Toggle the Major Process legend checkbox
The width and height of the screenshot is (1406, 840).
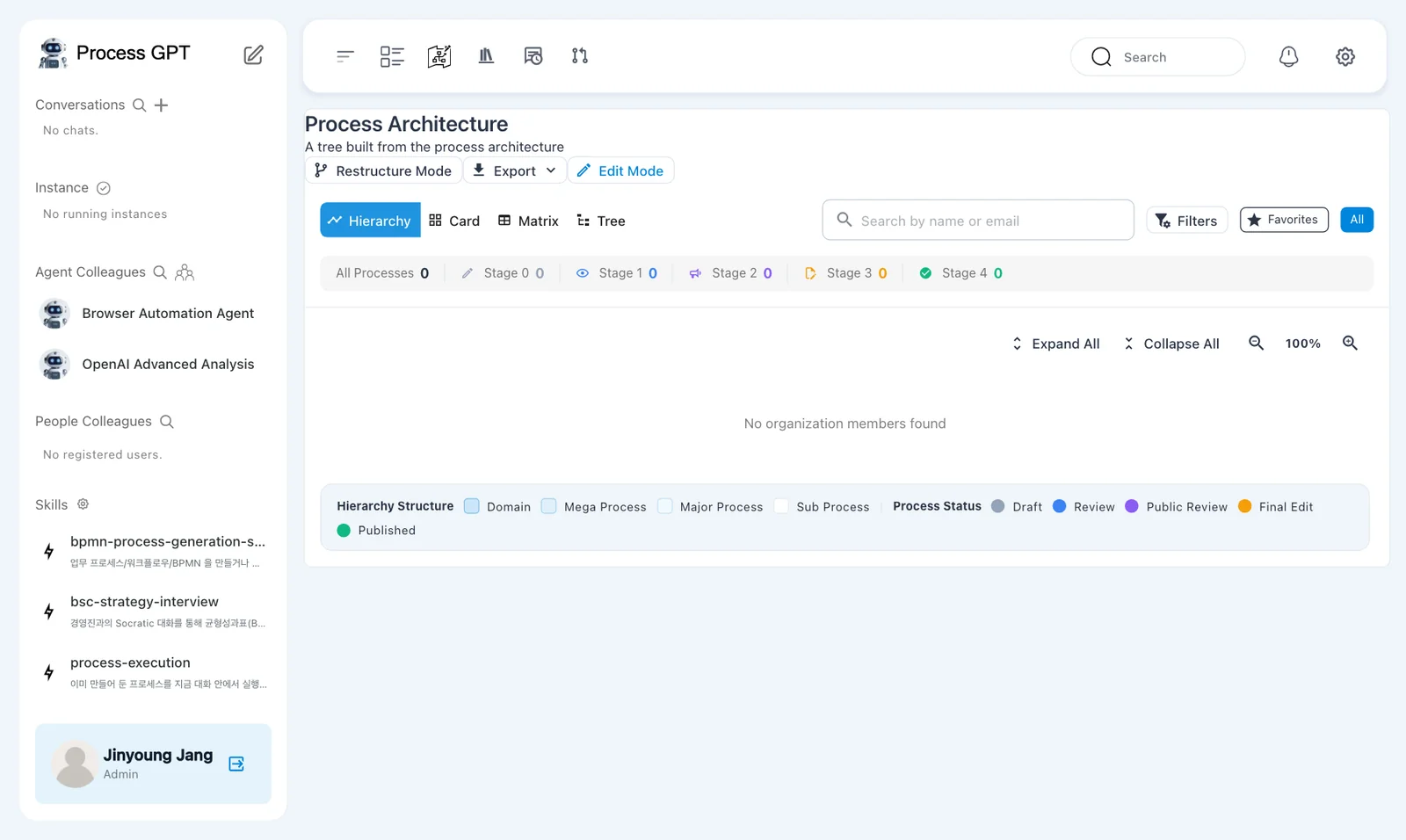pos(665,506)
